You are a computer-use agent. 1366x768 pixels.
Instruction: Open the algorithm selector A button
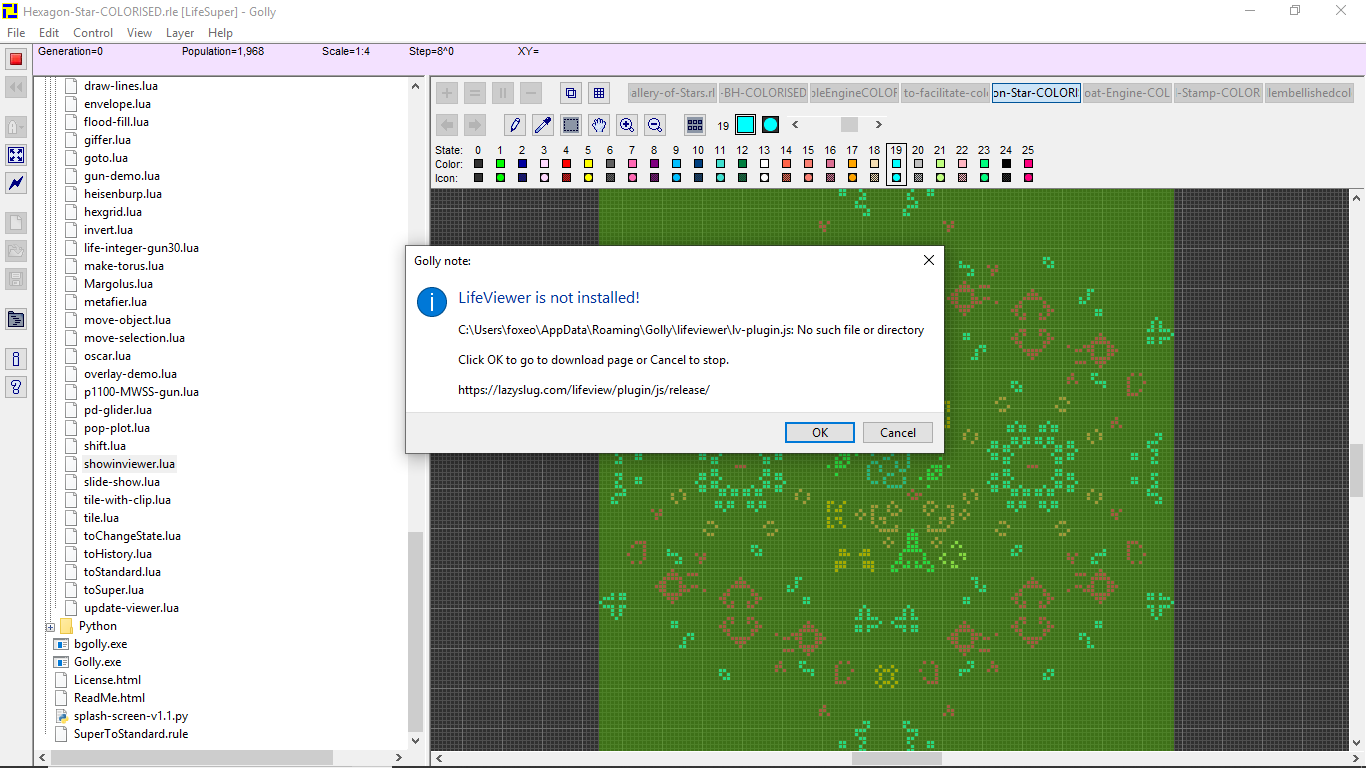click(16, 127)
